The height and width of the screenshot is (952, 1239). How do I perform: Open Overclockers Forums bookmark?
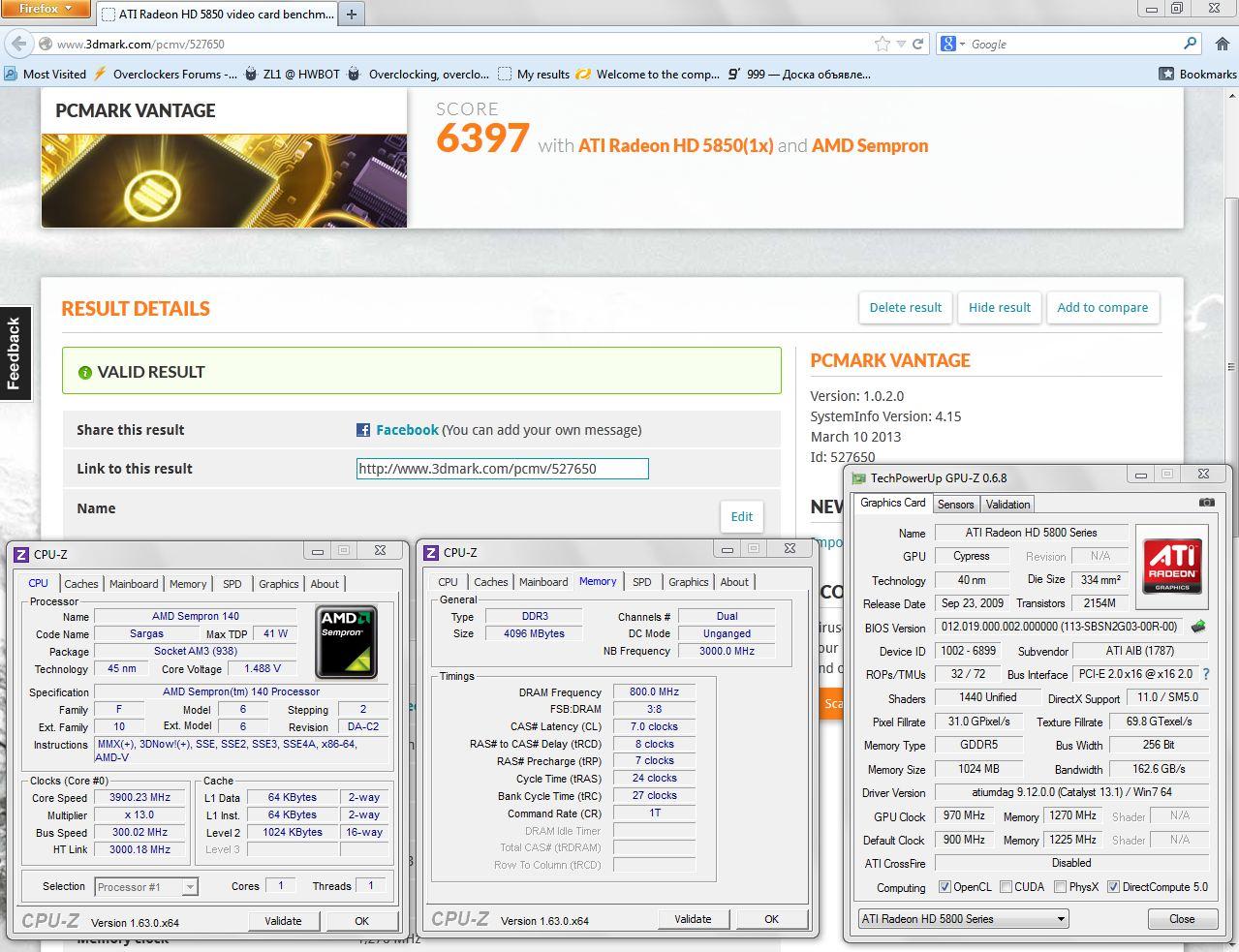(x=165, y=74)
